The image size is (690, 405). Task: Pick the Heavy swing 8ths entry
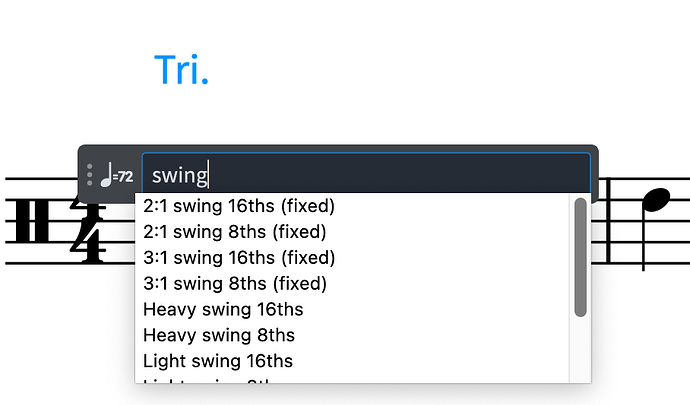219,335
